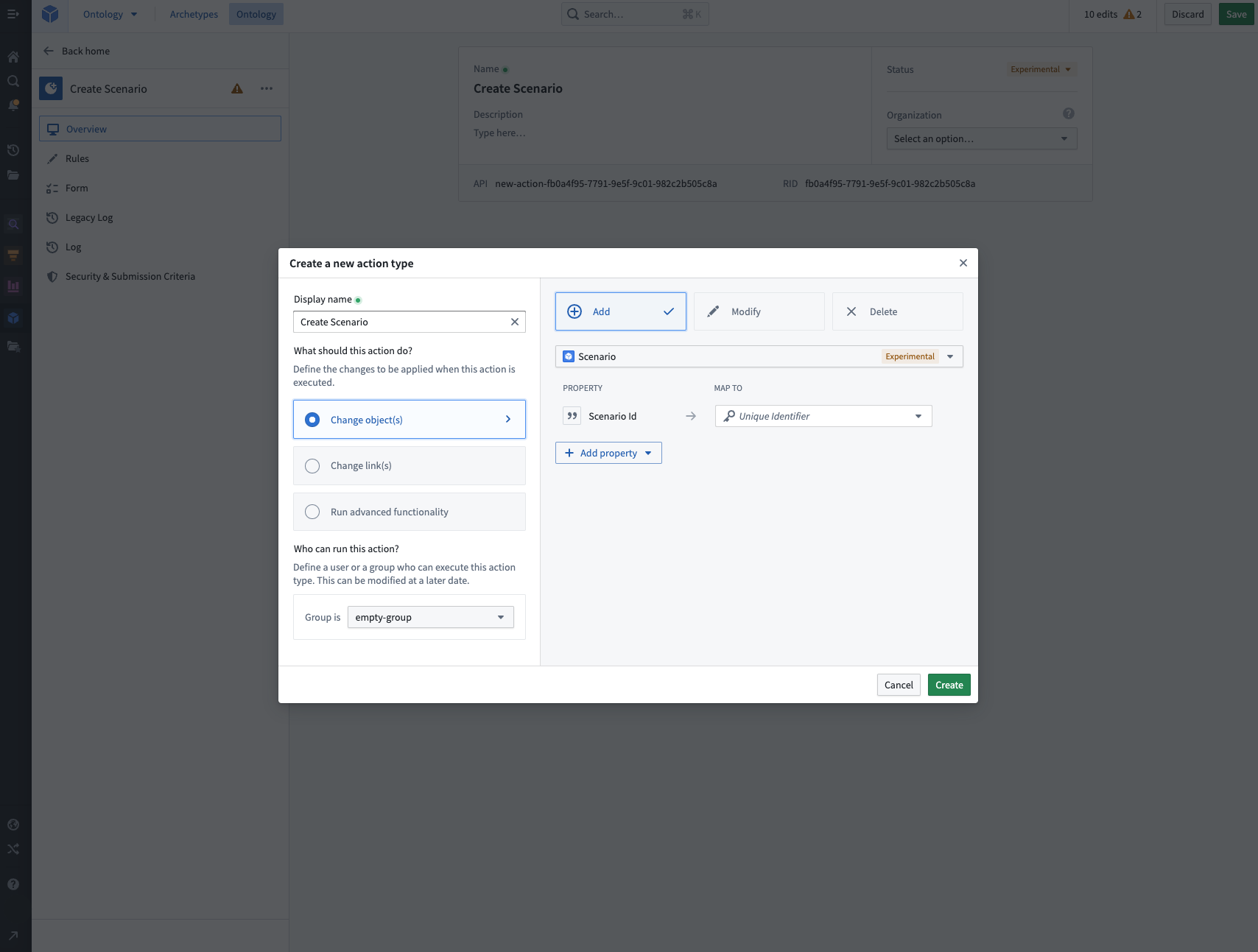Screen dimensions: 1258x952
Task: Open the Scenario object type dropdown
Action: [759, 356]
